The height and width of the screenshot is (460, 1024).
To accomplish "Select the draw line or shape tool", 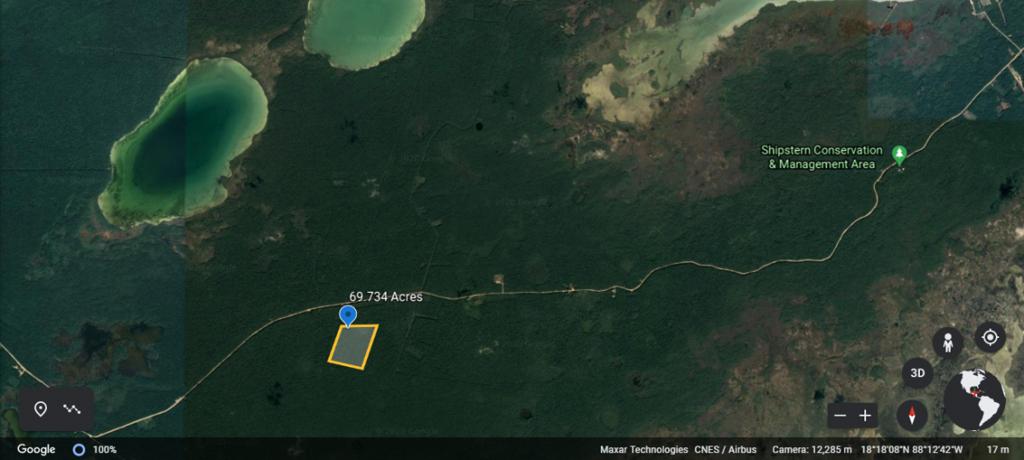I will coord(72,410).
